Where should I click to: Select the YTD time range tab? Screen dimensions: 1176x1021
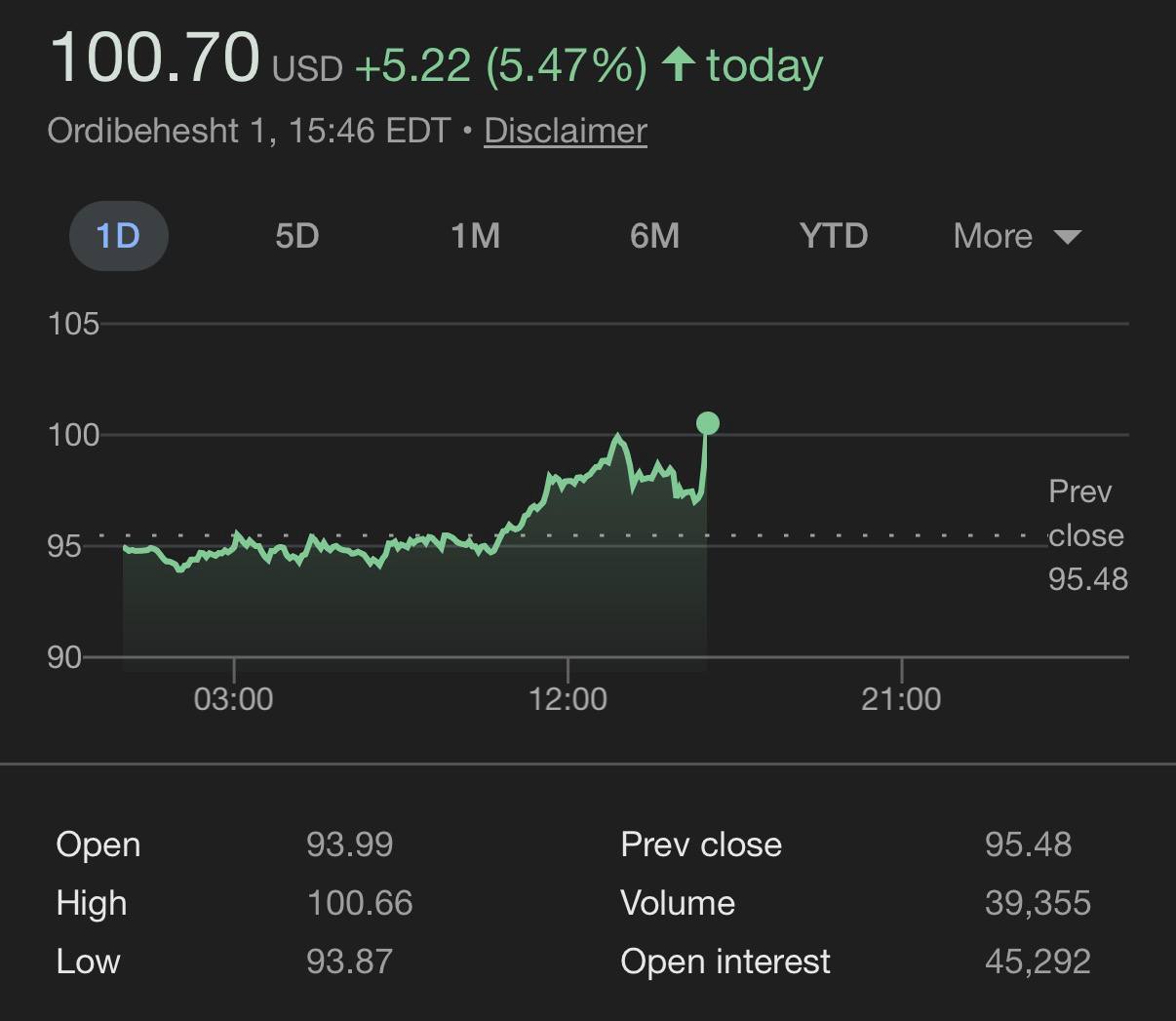[x=833, y=236]
